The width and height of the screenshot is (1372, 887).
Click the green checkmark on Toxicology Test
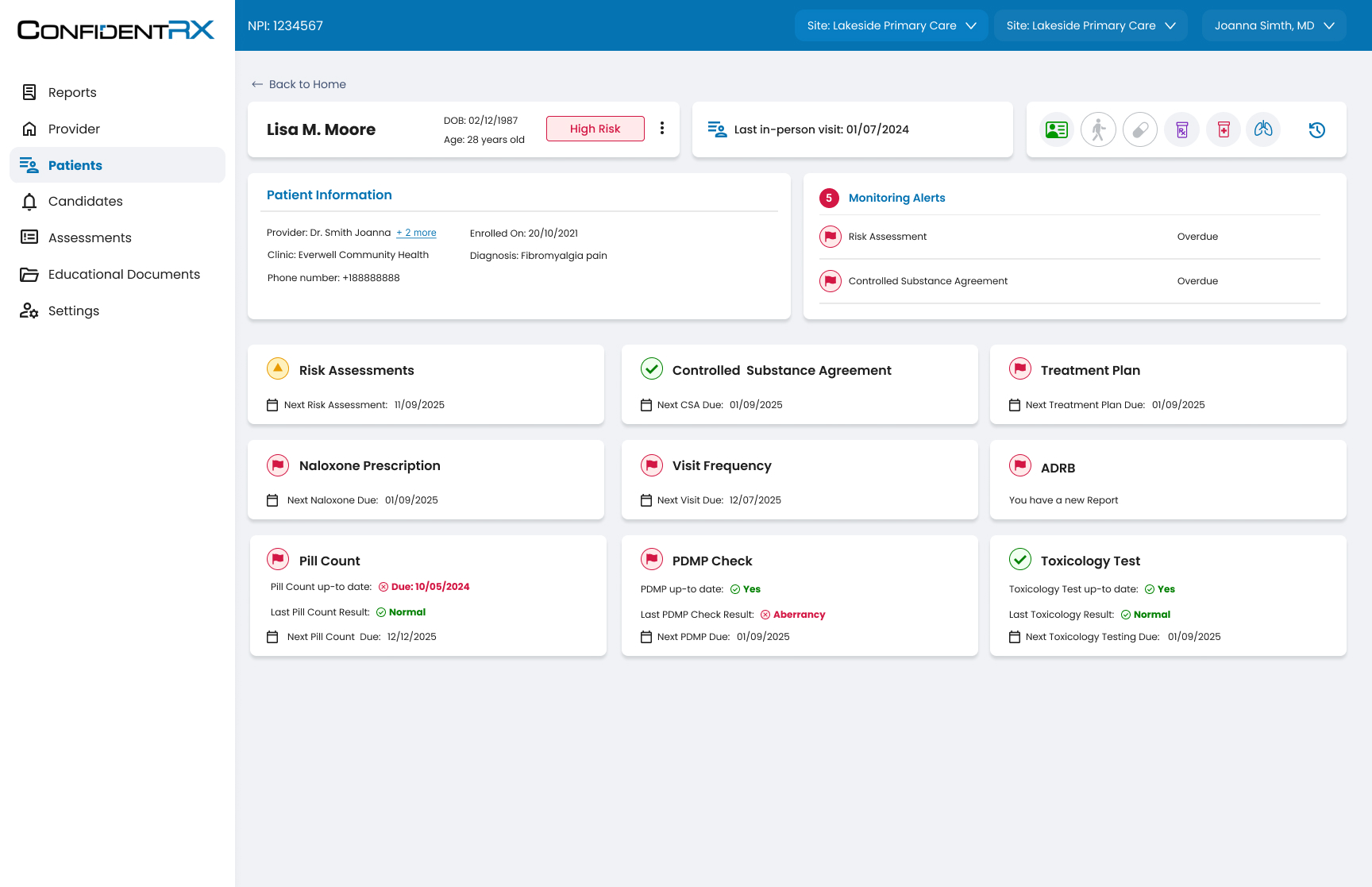click(1019, 559)
